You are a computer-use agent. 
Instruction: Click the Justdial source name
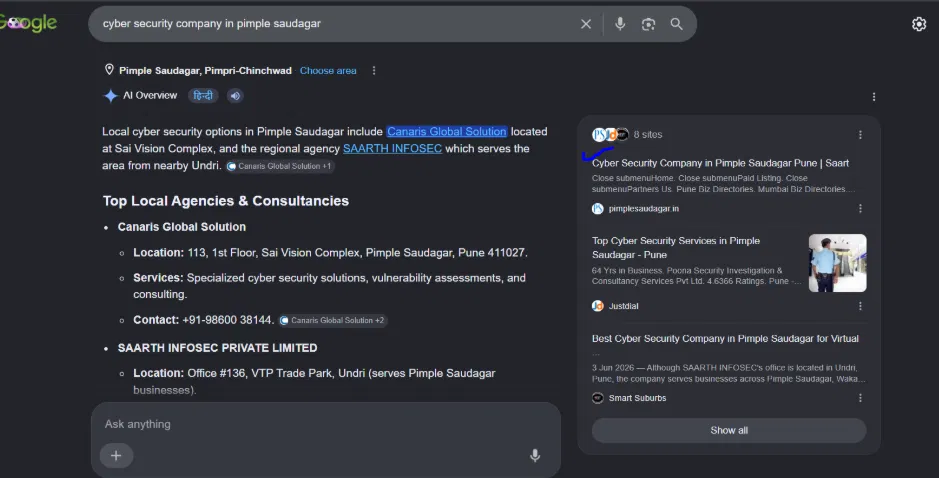(623, 306)
